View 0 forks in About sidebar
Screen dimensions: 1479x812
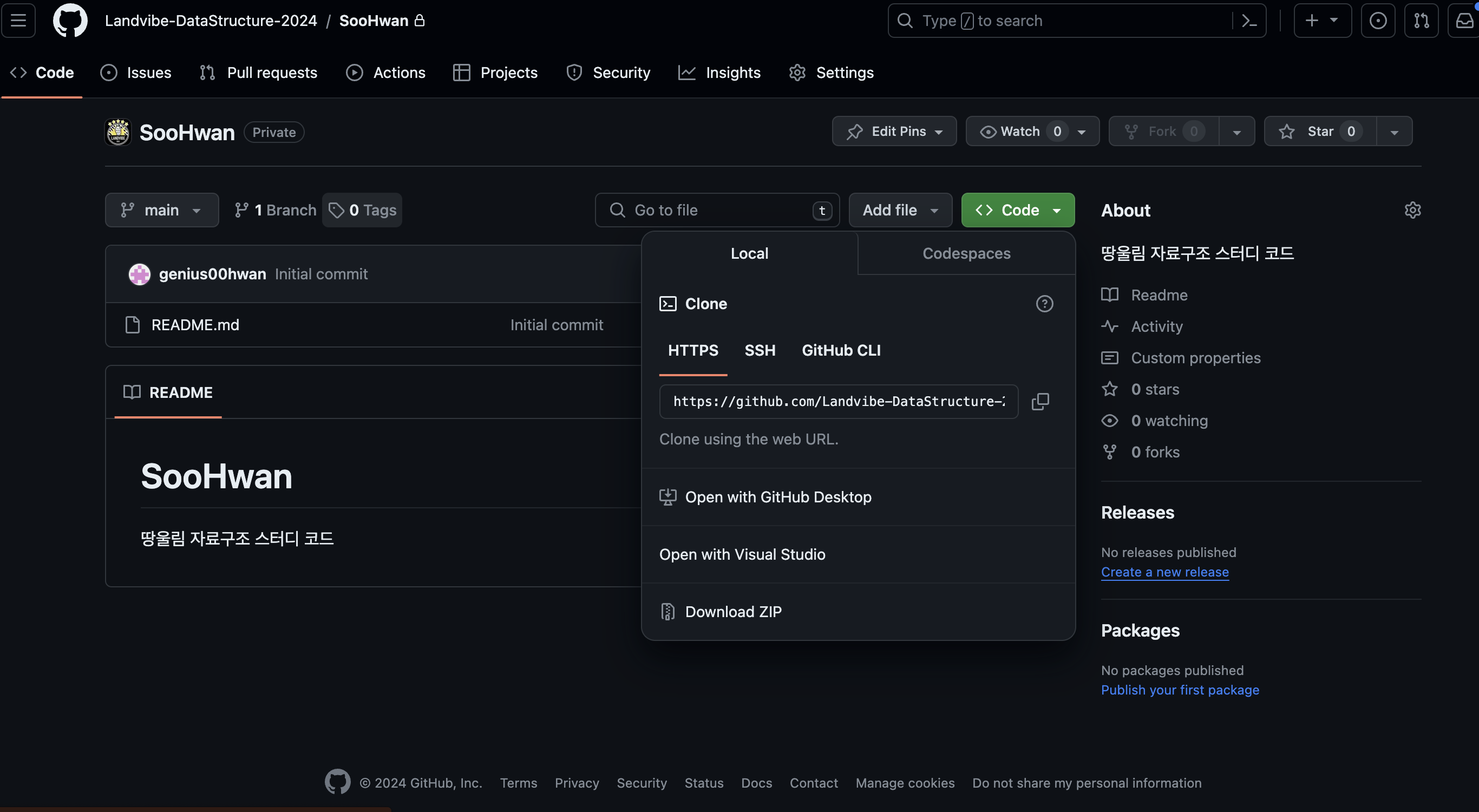click(1140, 452)
